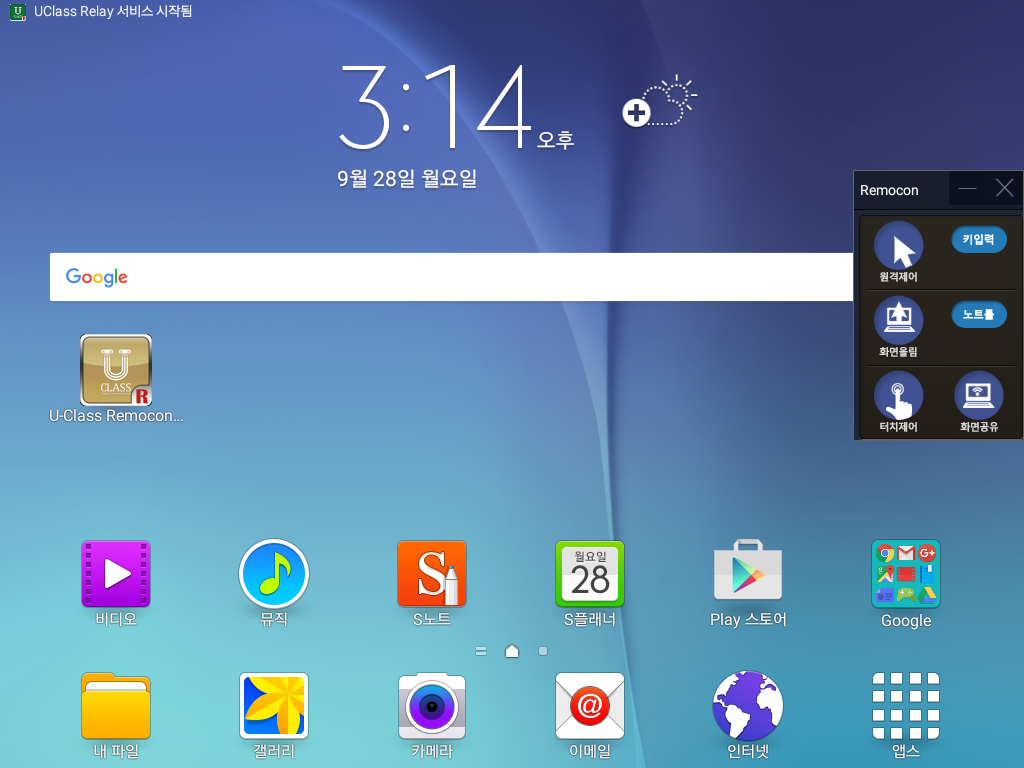Close the Remocon panel
Image resolution: width=1024 pixels, height=768 pixels.
point(1004,189)
